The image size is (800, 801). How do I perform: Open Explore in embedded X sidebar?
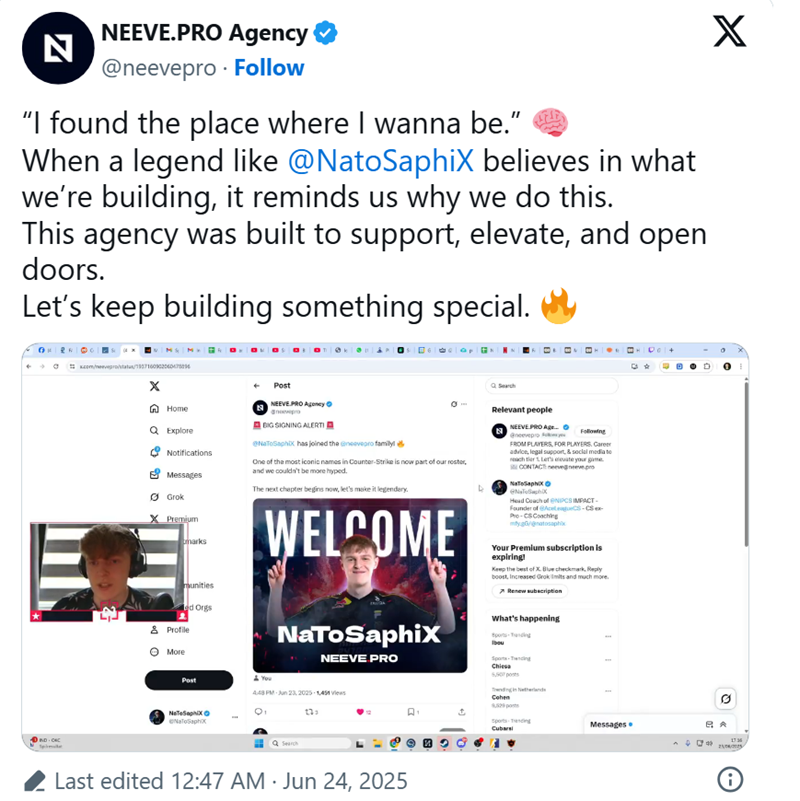(172, 431)
